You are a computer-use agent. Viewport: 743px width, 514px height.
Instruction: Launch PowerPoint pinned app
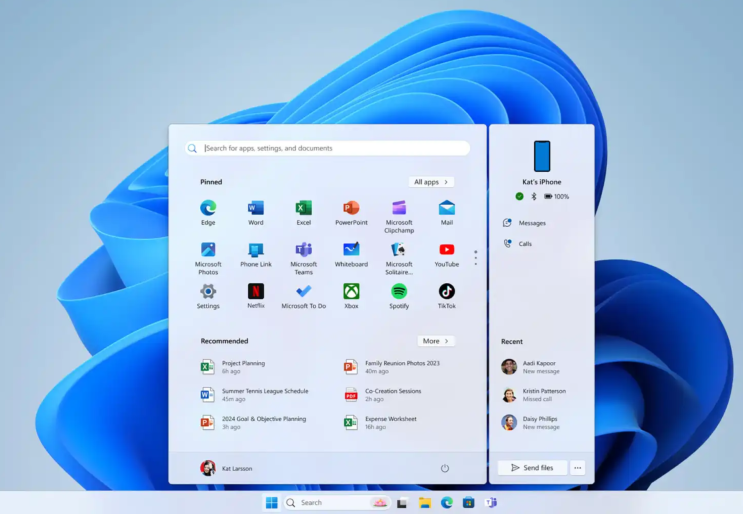pos(351,212)
